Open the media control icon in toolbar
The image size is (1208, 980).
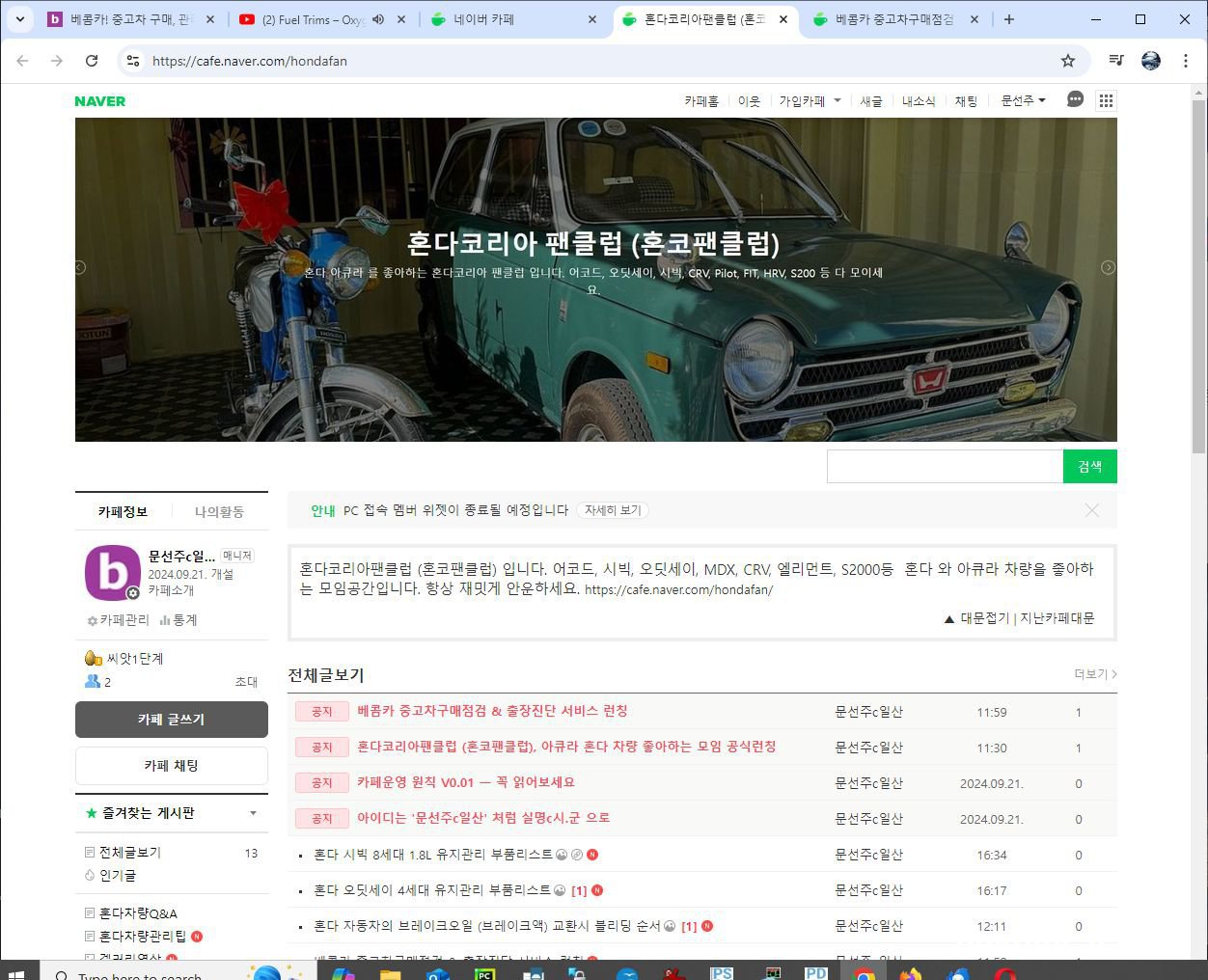pyautogui.click(x=1116, y=61)
